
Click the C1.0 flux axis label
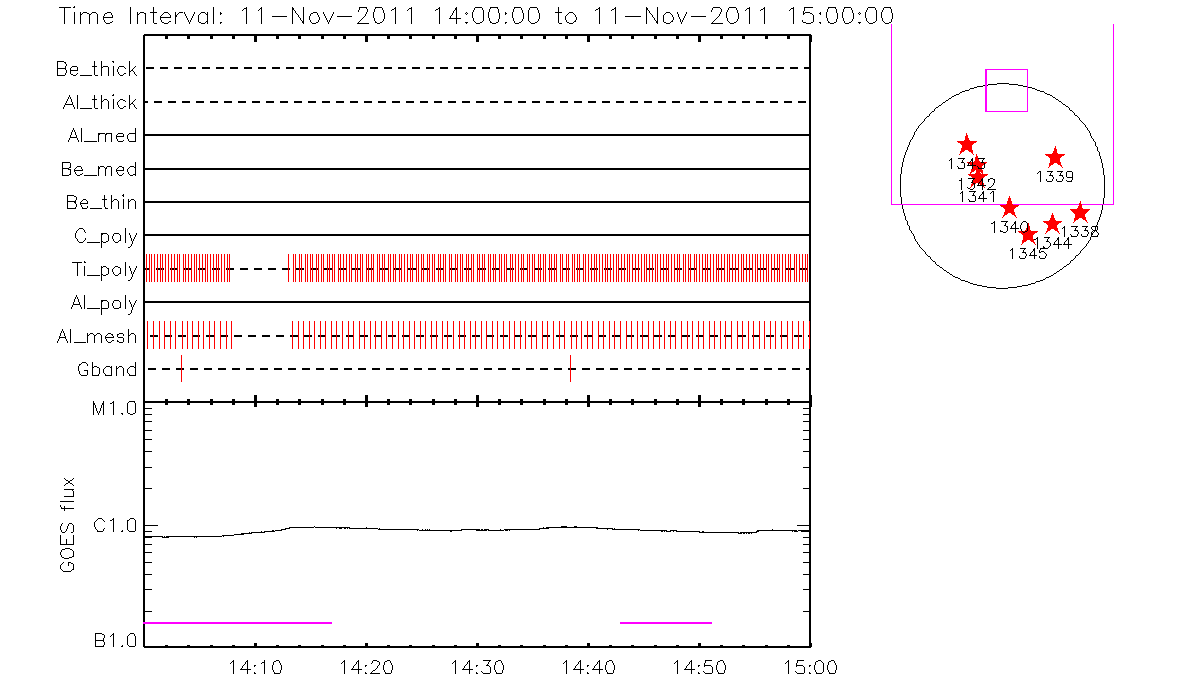(x=114, y=525)
